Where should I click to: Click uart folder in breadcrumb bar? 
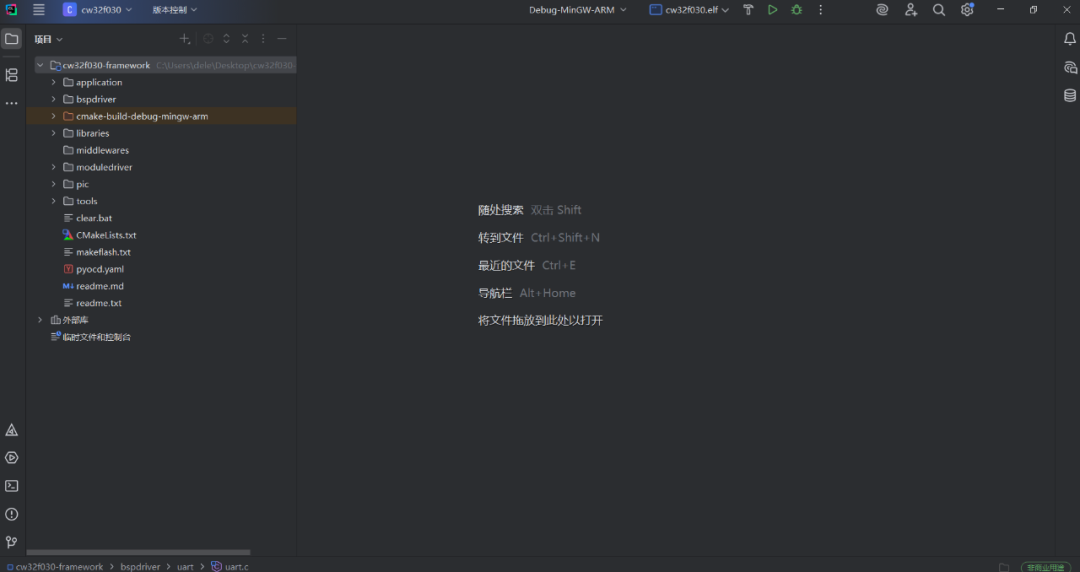(x=185, y=566)
